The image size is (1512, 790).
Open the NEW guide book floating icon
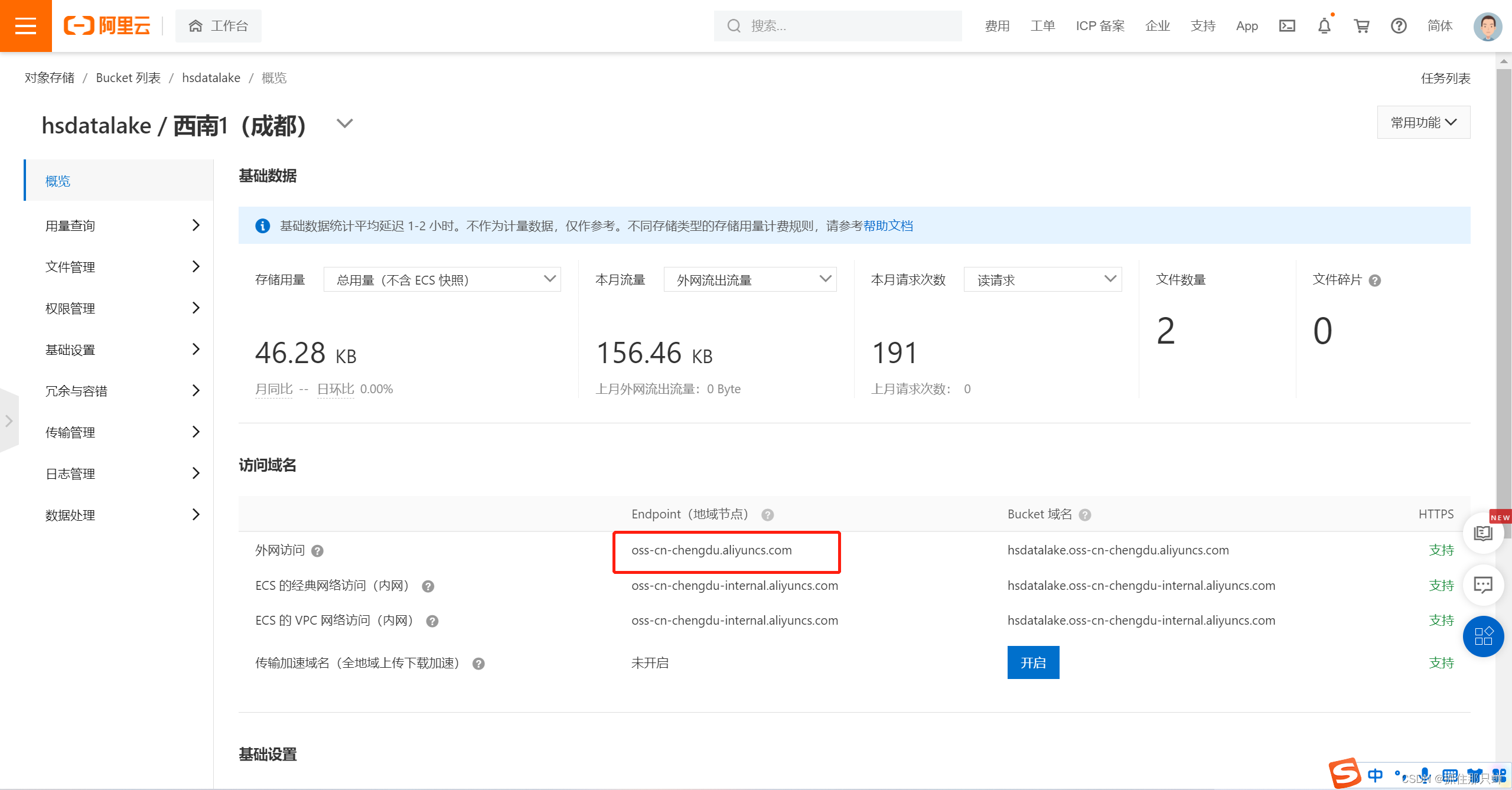point(1483,533)
